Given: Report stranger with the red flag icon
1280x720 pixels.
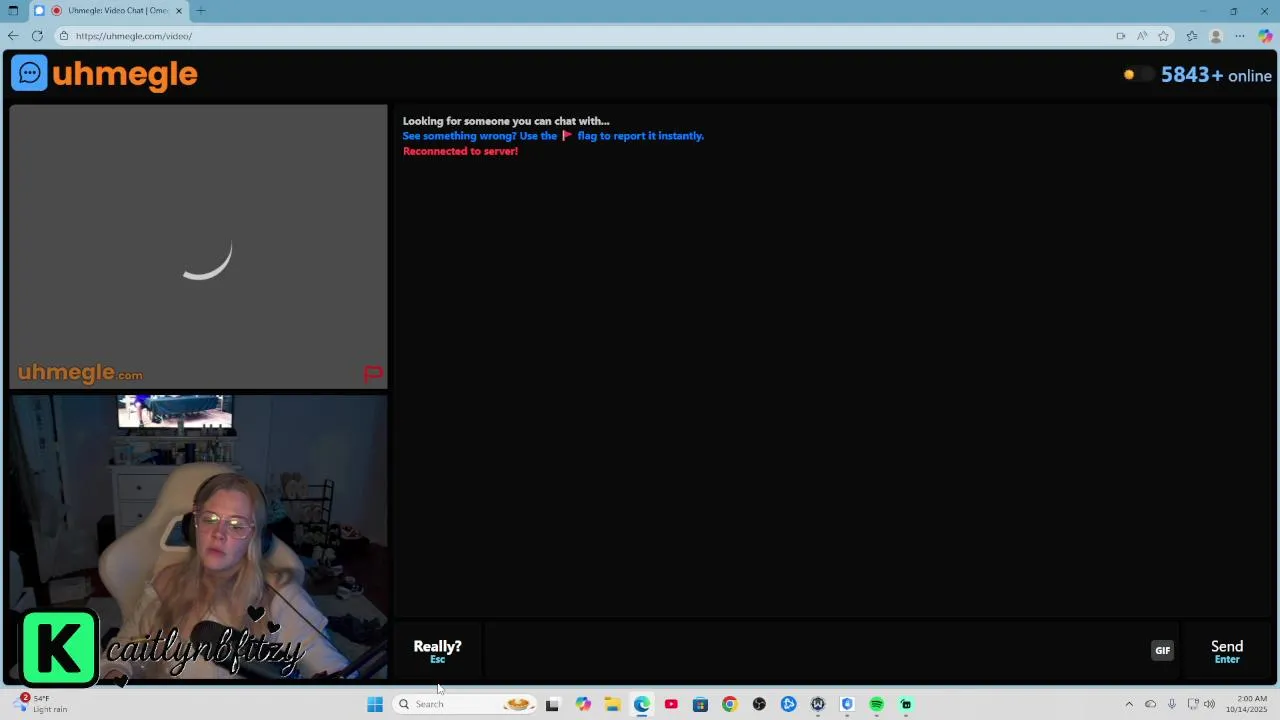Looking at the screenshot, I should coord(372,373).
